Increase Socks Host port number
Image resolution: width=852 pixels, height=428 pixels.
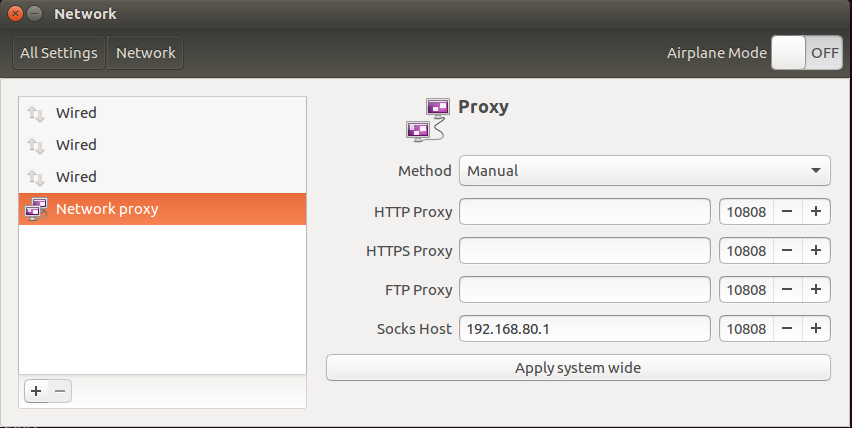pos(816,329)
